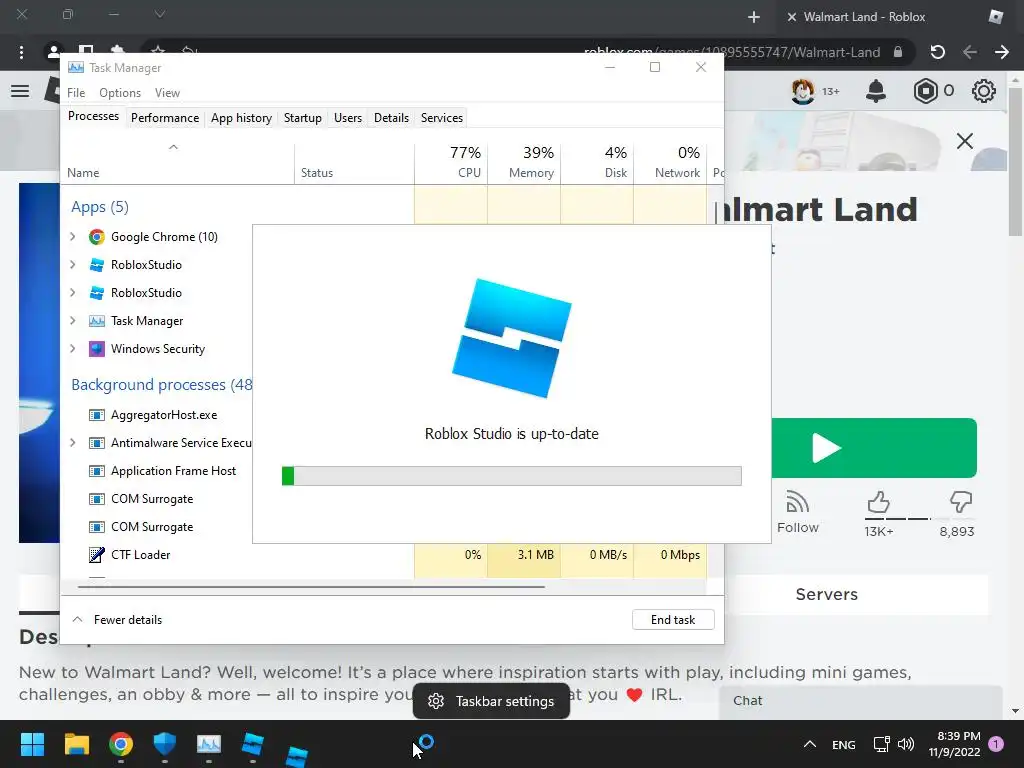Close the Roblox banner with X
This screenshot has width=1024, height=768.
coord(965,141)
